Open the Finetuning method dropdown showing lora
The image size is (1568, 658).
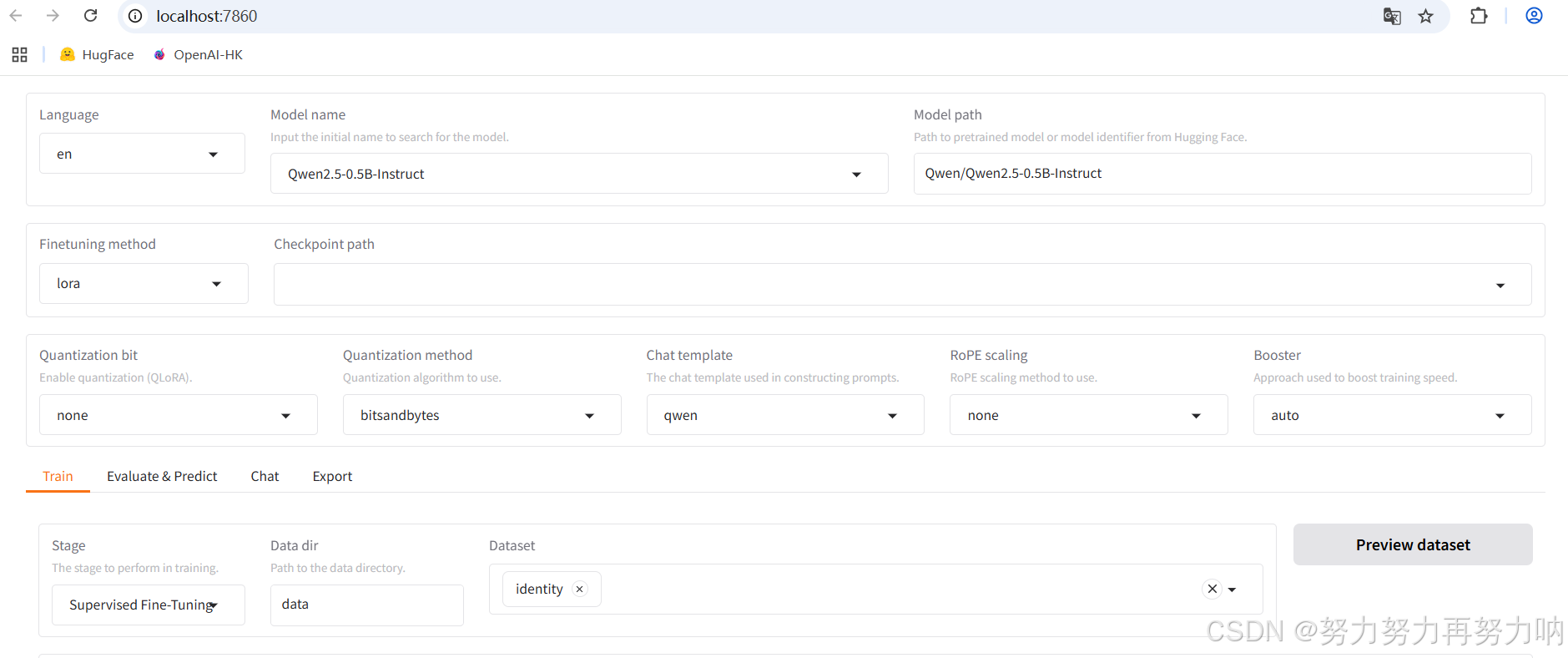[144, 284]
